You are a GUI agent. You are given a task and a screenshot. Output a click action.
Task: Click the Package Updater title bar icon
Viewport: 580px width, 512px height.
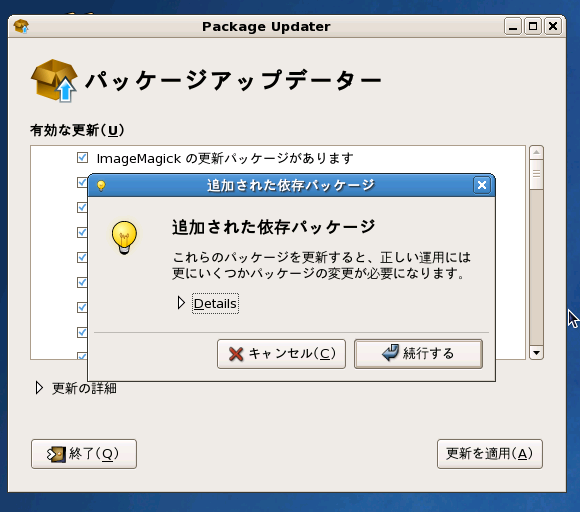pyautogui.click(x=21, y=26)
